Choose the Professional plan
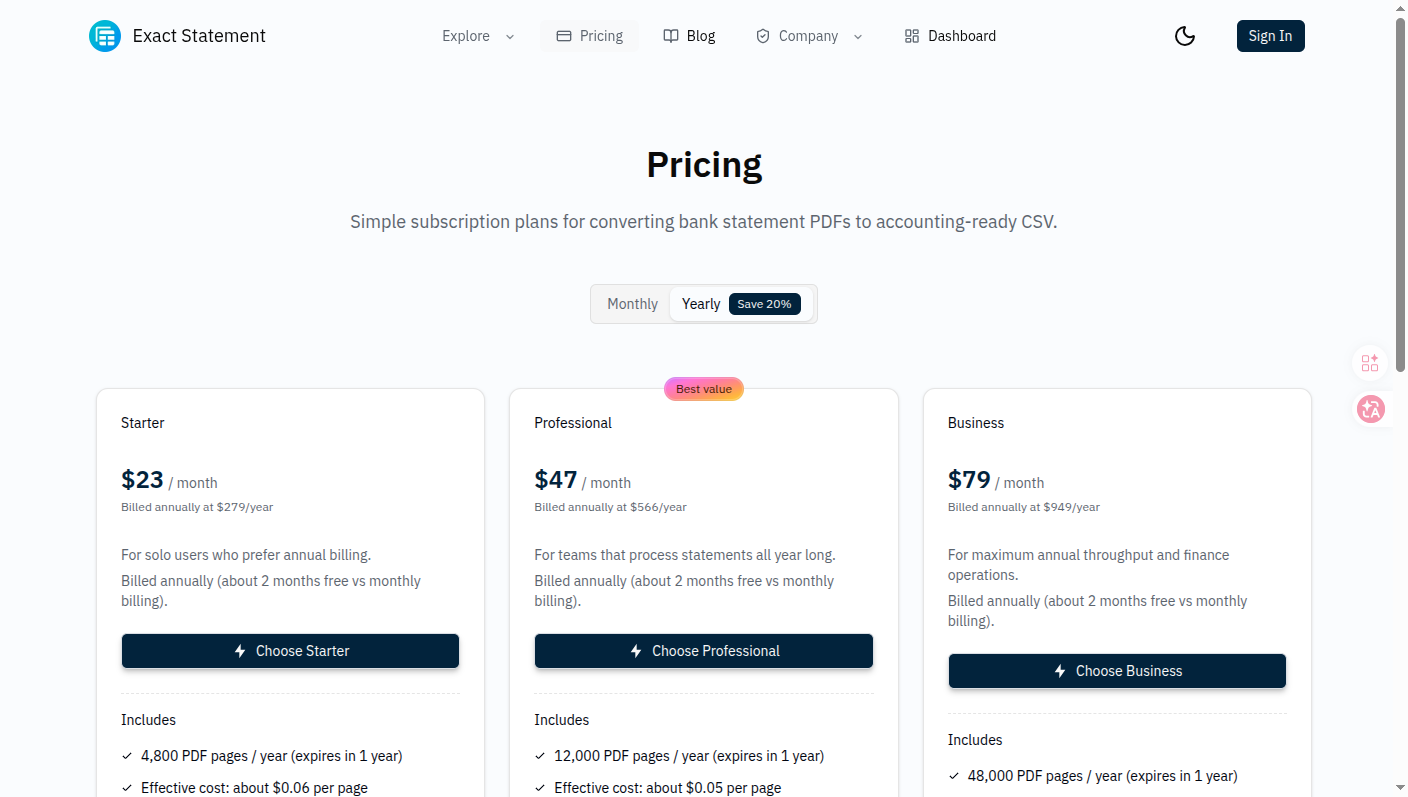 703,651
